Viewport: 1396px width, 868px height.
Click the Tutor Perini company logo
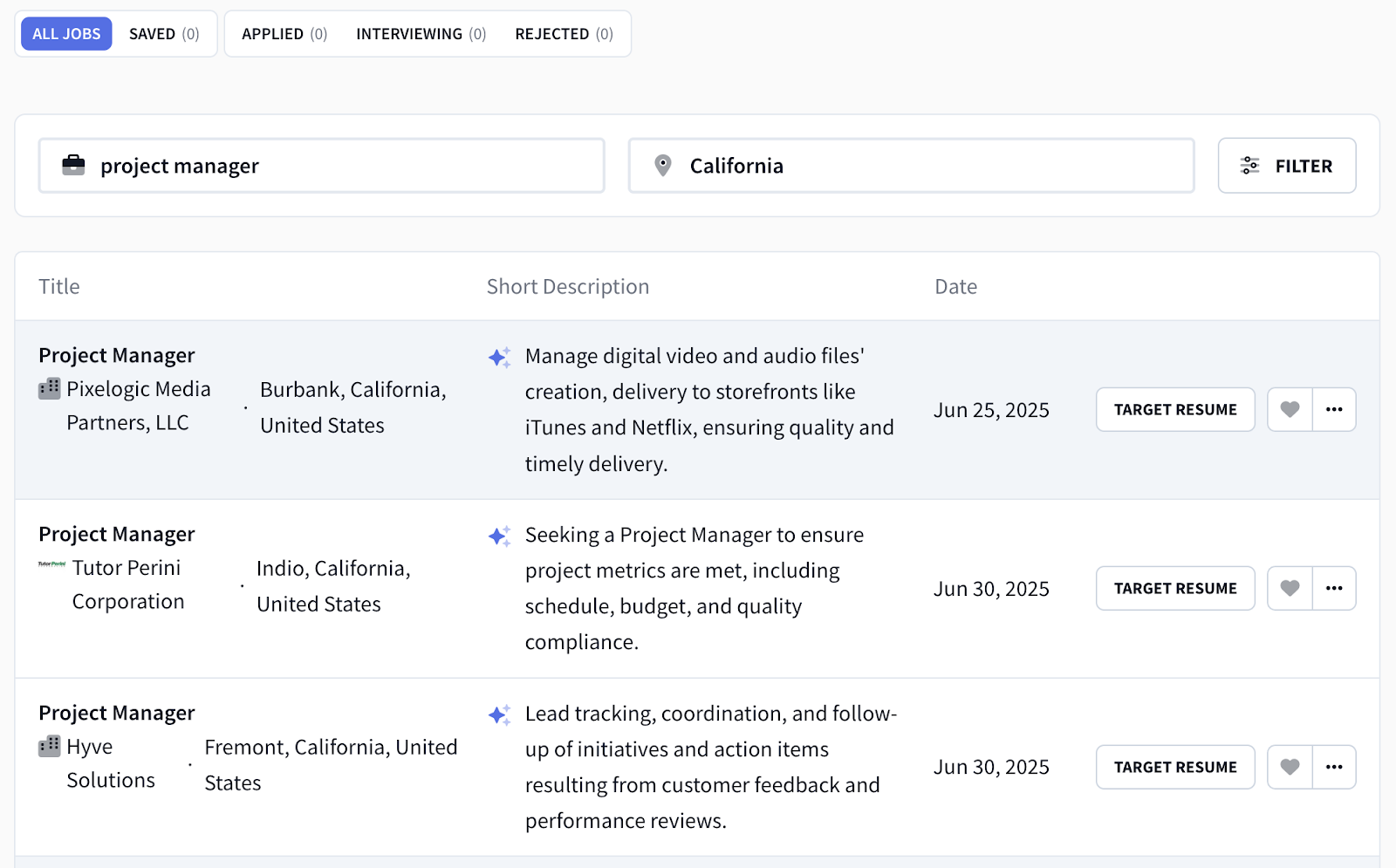52,564
